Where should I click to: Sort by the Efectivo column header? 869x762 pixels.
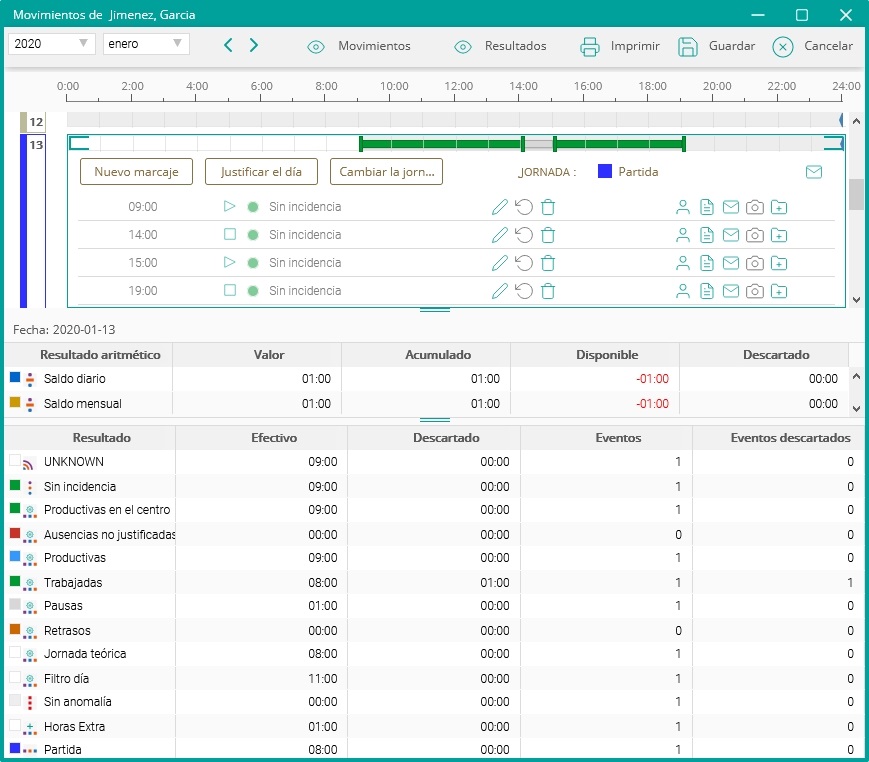coord(262,438)
